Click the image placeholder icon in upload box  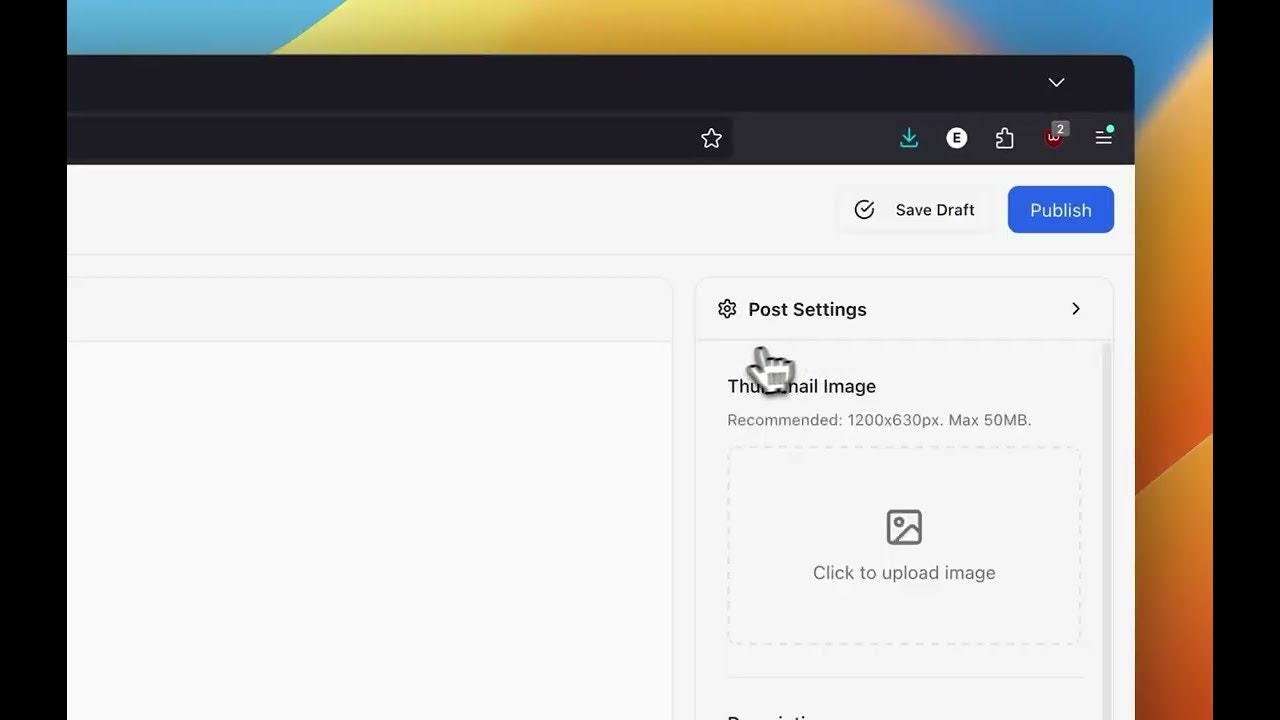point(904,527)
